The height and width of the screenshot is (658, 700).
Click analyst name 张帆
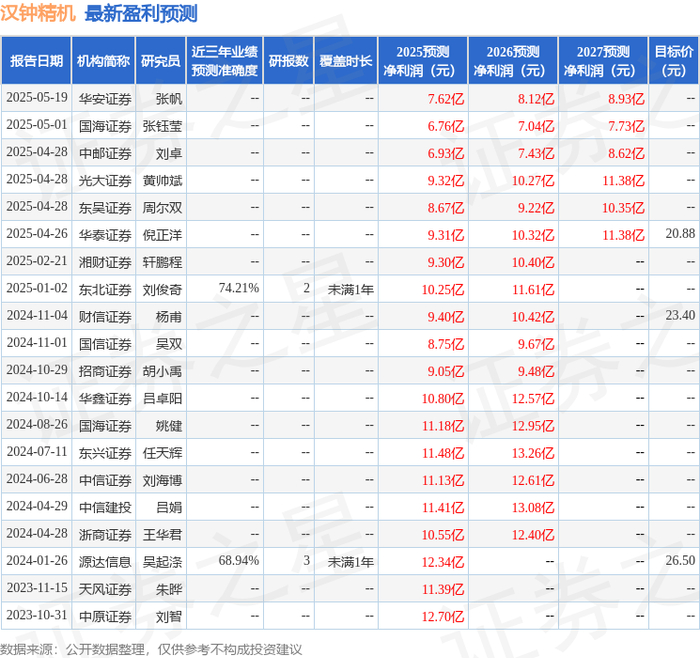[x=169, y=99]
